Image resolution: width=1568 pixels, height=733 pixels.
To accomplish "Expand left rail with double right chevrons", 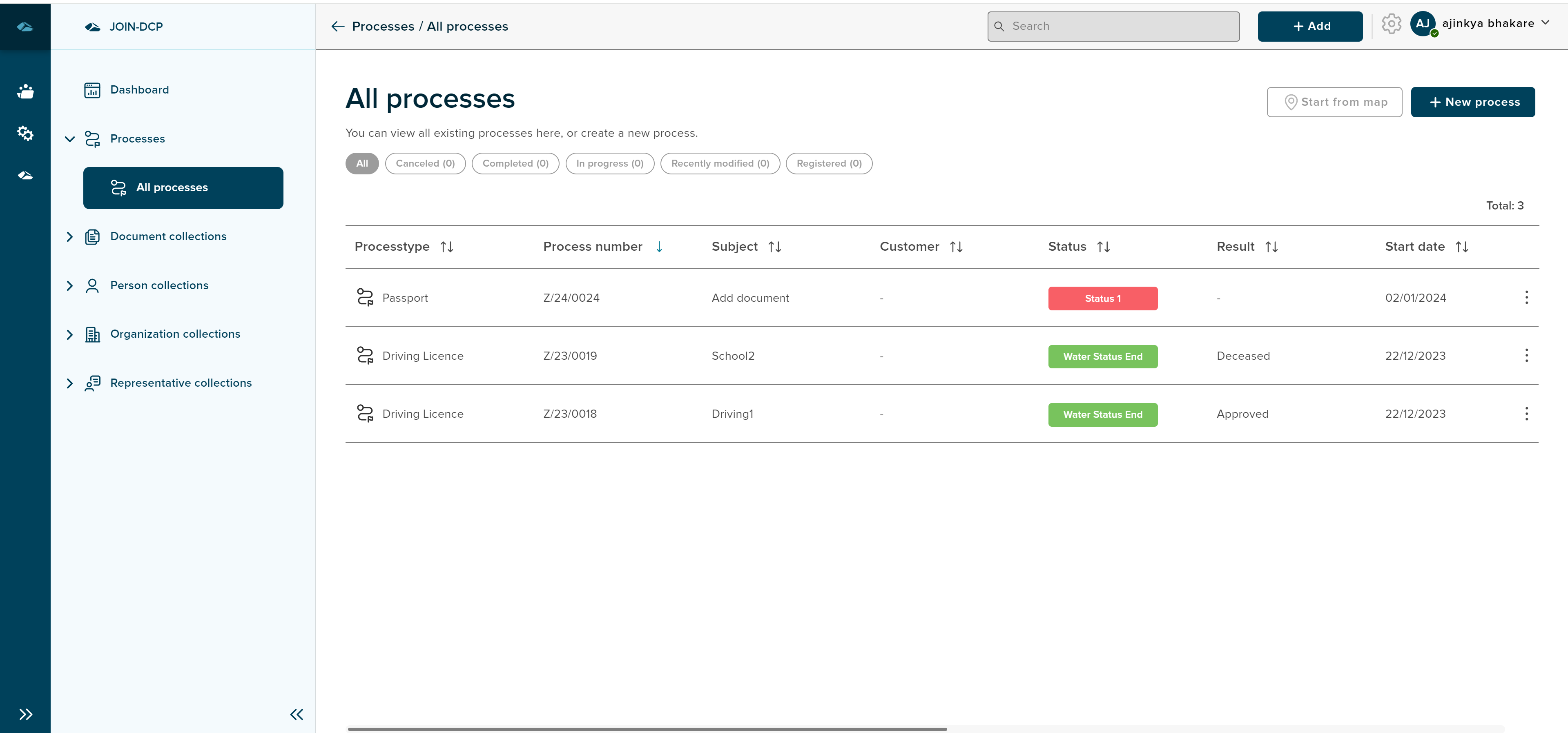I will pos(25,714).
